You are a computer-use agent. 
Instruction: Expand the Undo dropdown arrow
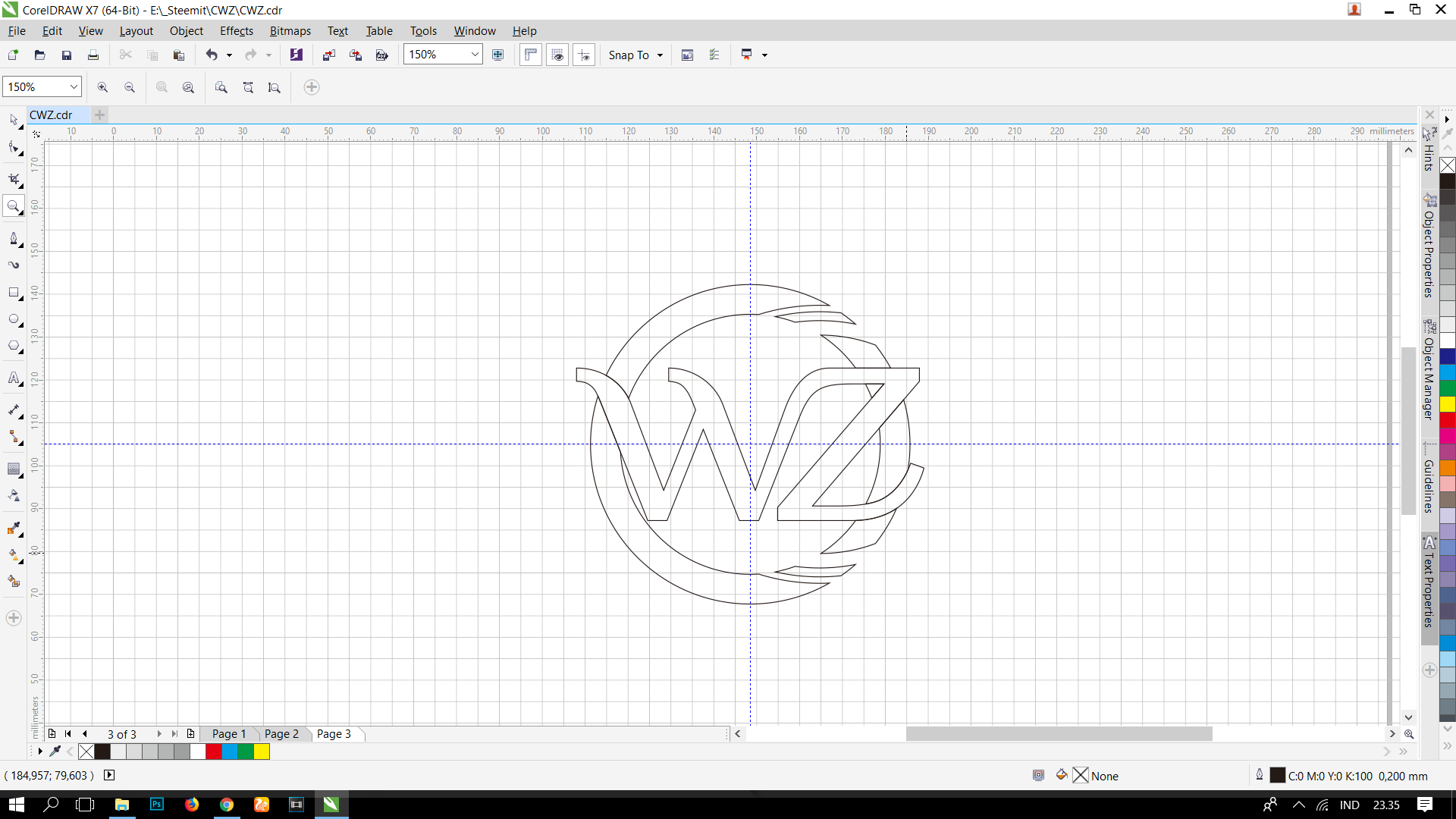(227, 55)
